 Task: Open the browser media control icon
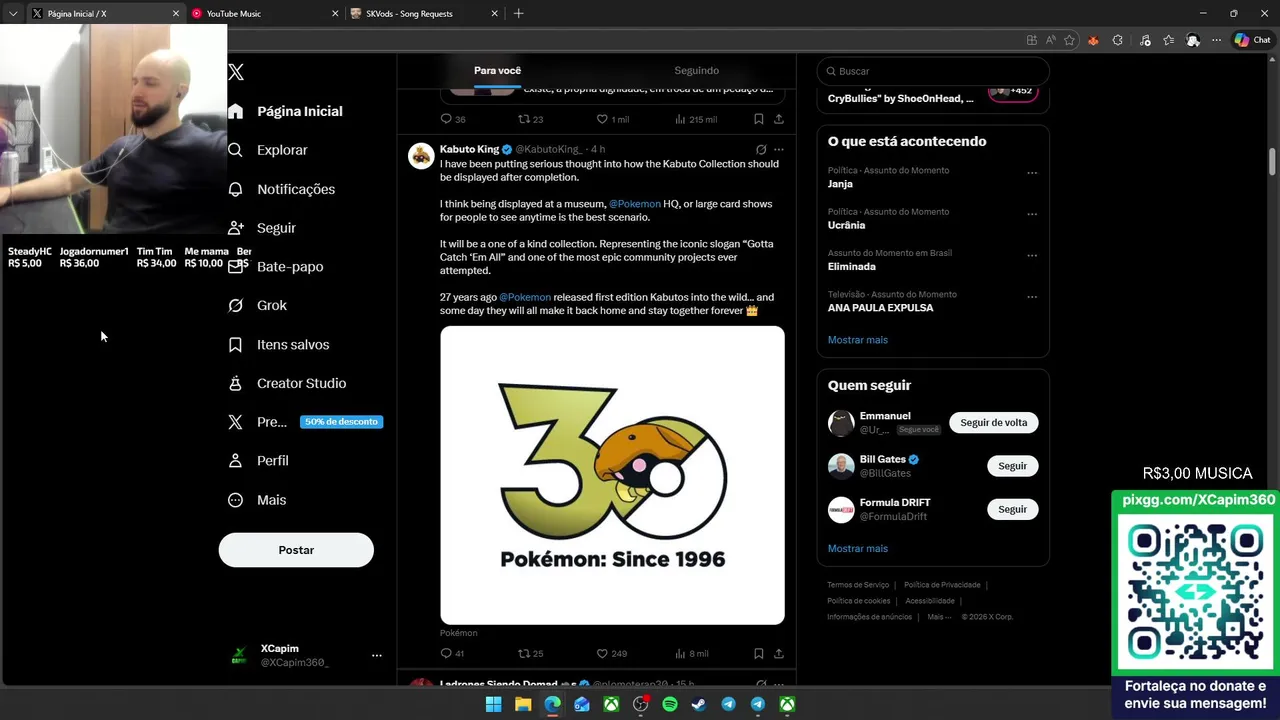tap(1144, 40)
